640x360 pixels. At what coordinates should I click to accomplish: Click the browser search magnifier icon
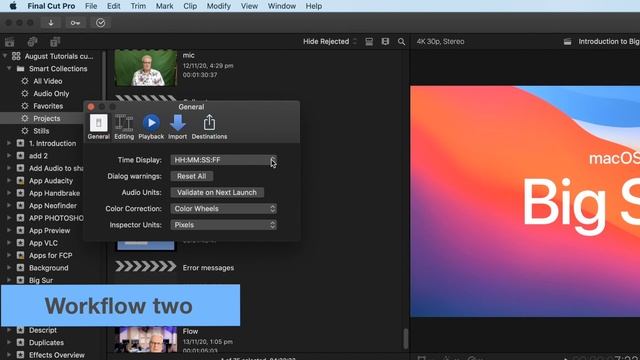coord(402,42)
